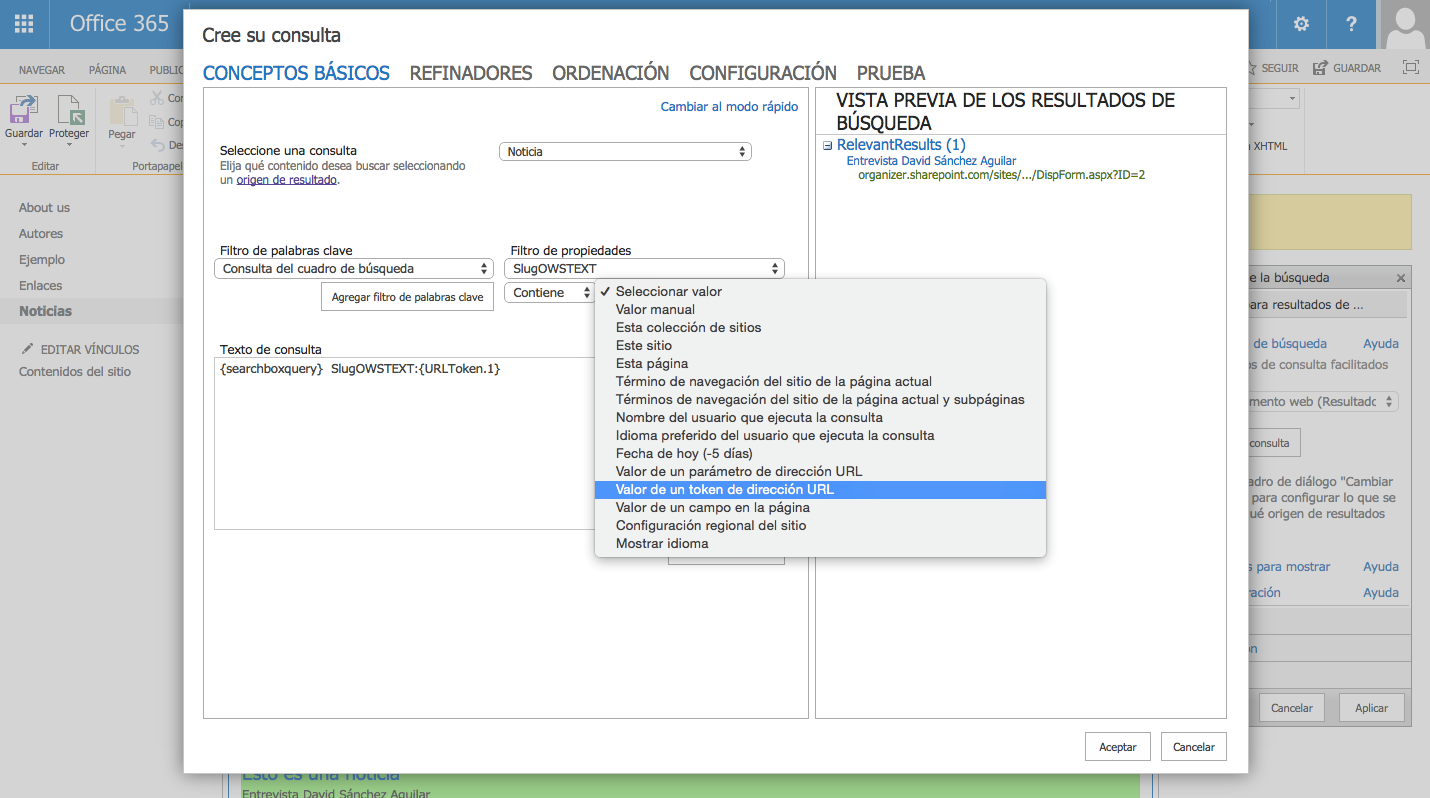1430x798 pixels.
Task: Switch to the REFINADORES tab
Action: click(470, 73)
